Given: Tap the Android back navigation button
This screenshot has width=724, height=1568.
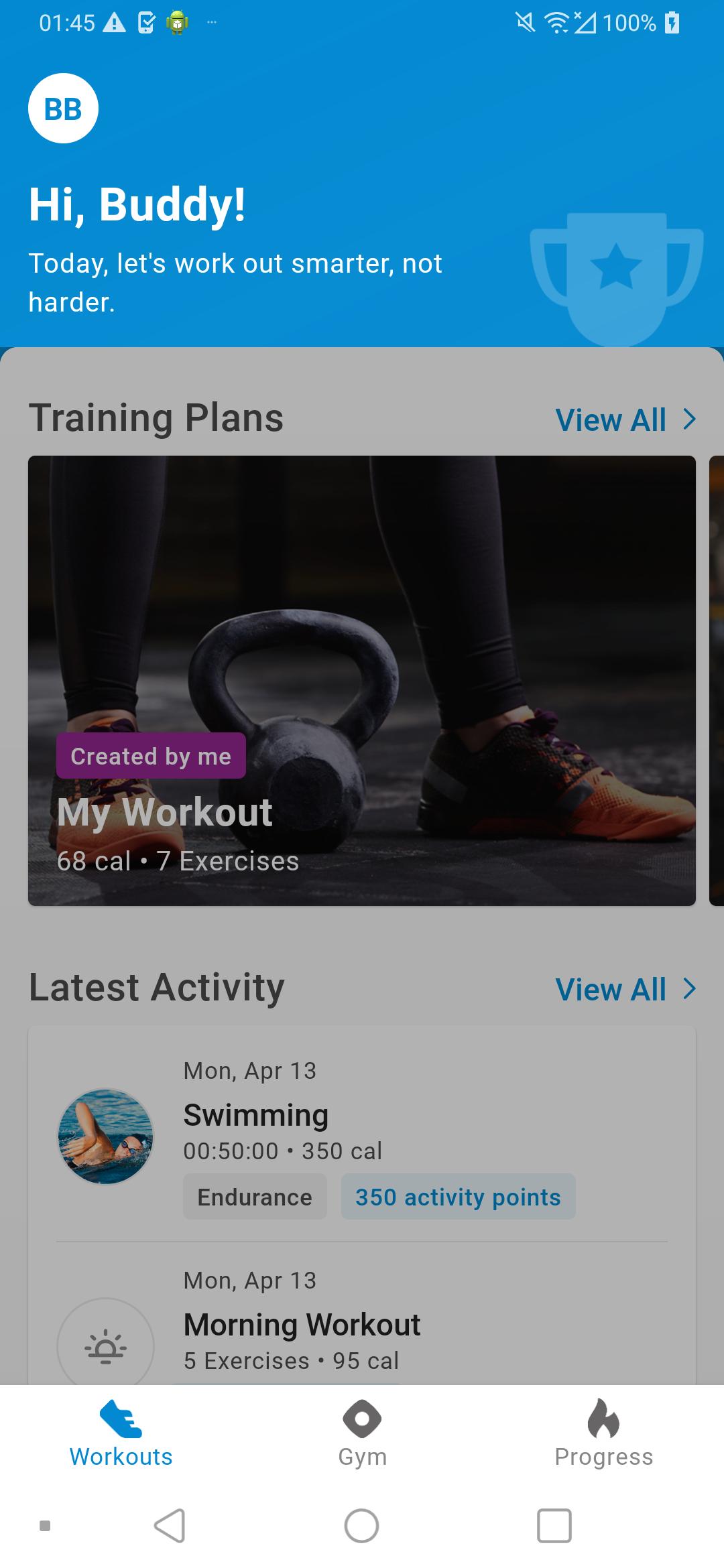Looking at the screenshot, I should [x=170, y=1526].
